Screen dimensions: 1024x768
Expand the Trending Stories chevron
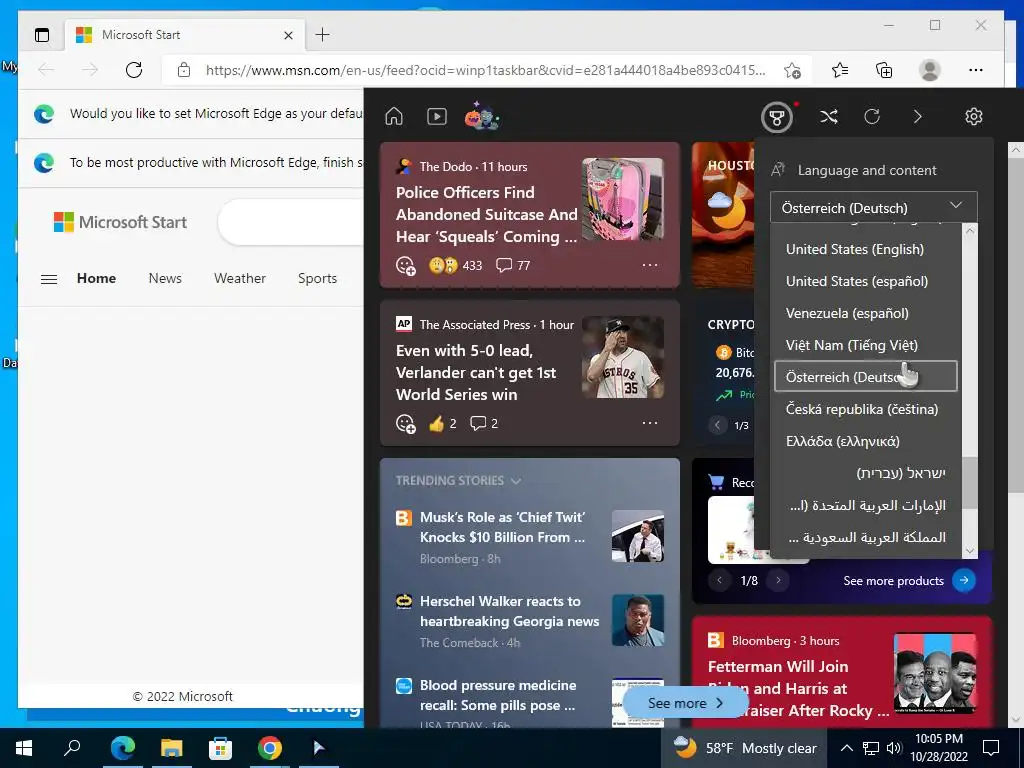click(x=516, y=481)
